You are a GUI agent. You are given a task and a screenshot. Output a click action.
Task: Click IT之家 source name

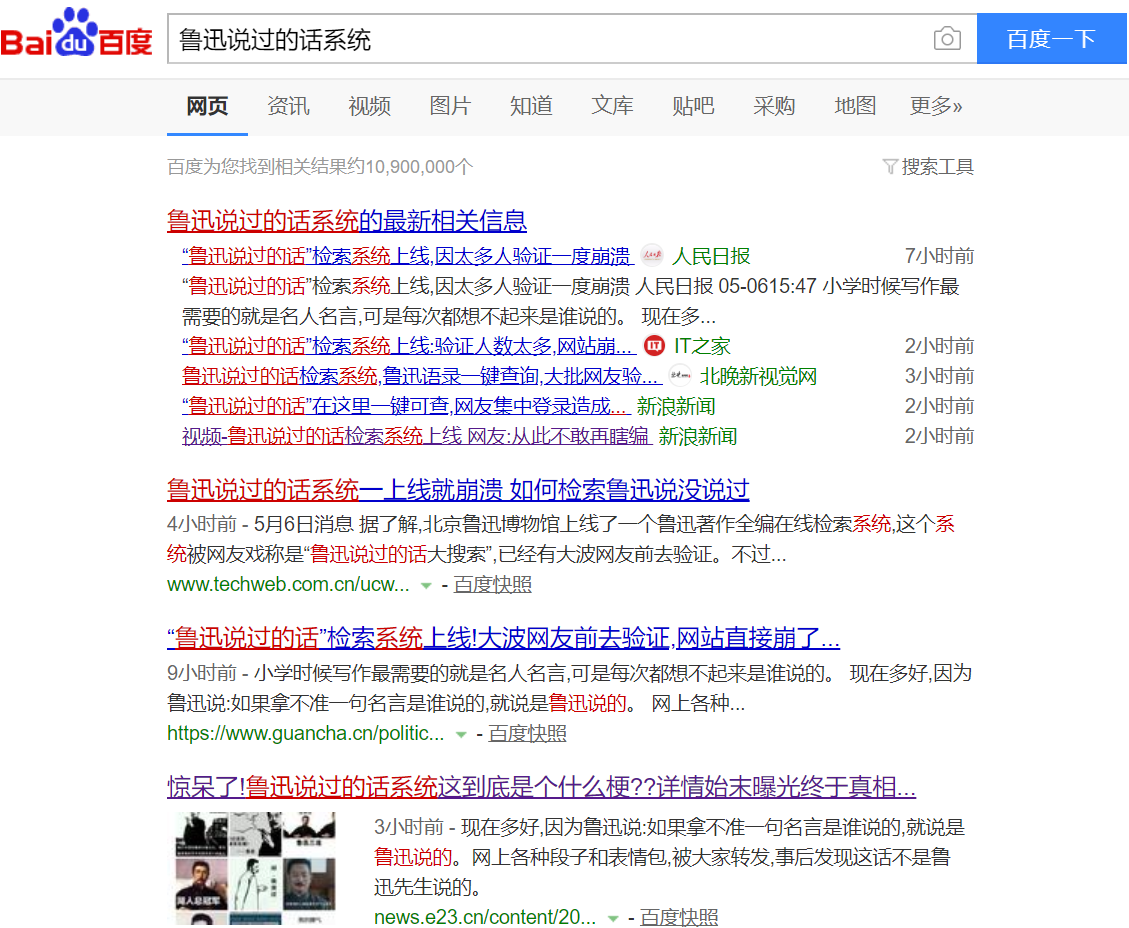point(702,346)
